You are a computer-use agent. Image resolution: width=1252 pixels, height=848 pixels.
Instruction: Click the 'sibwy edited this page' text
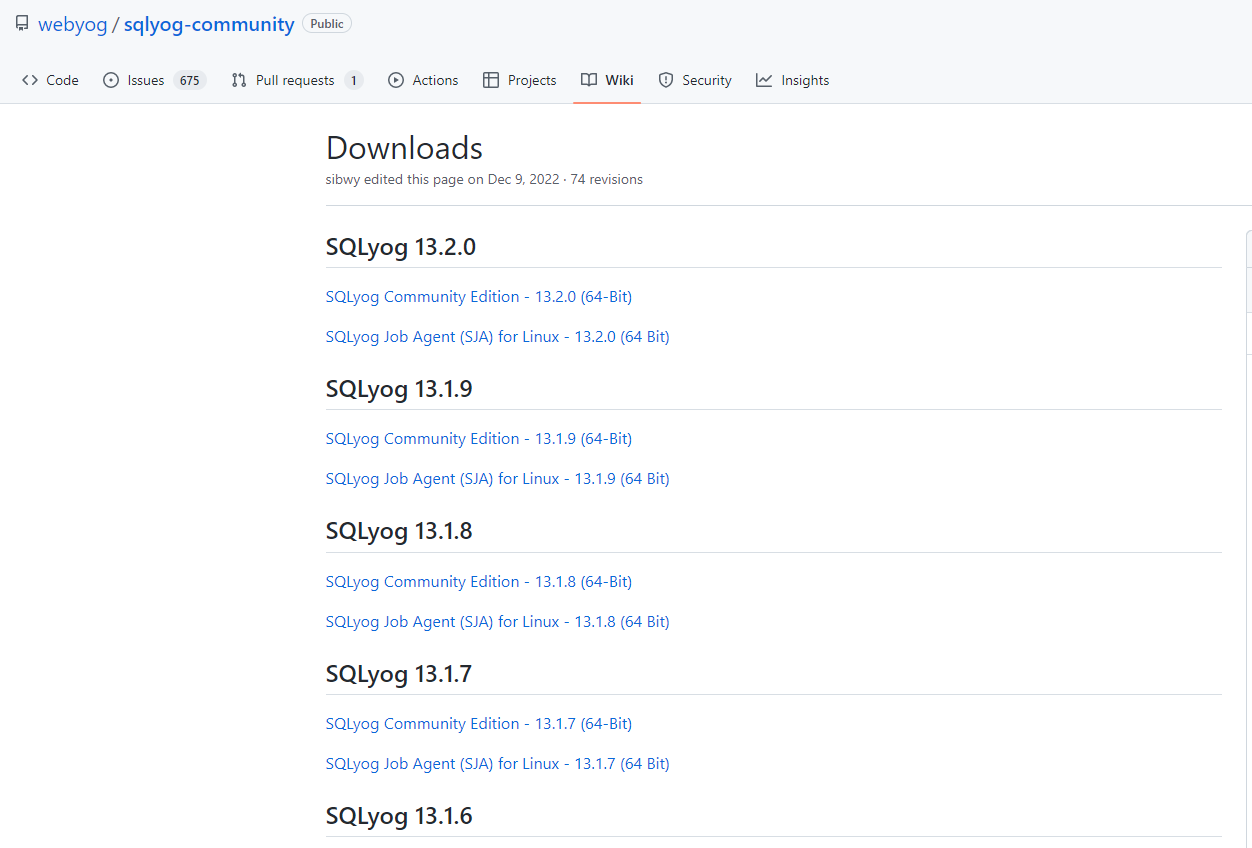coord(395,180)
